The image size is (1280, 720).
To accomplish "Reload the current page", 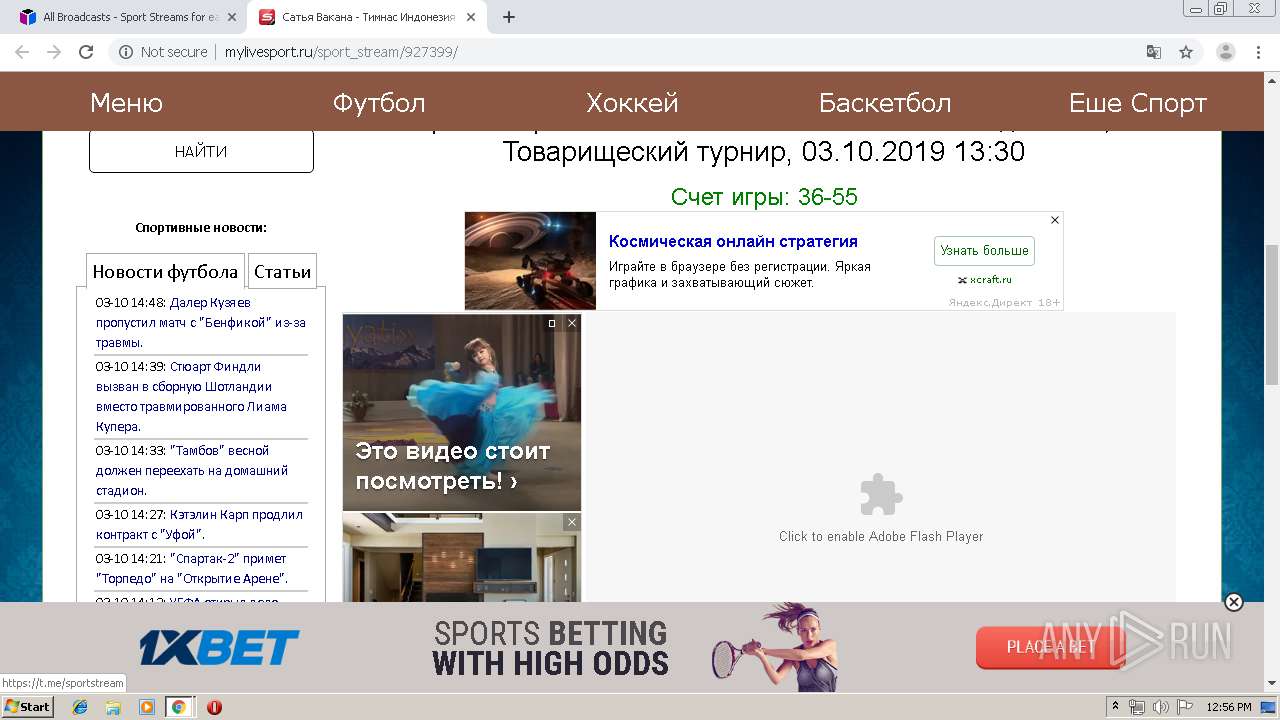I will click(x=86, y=52).
